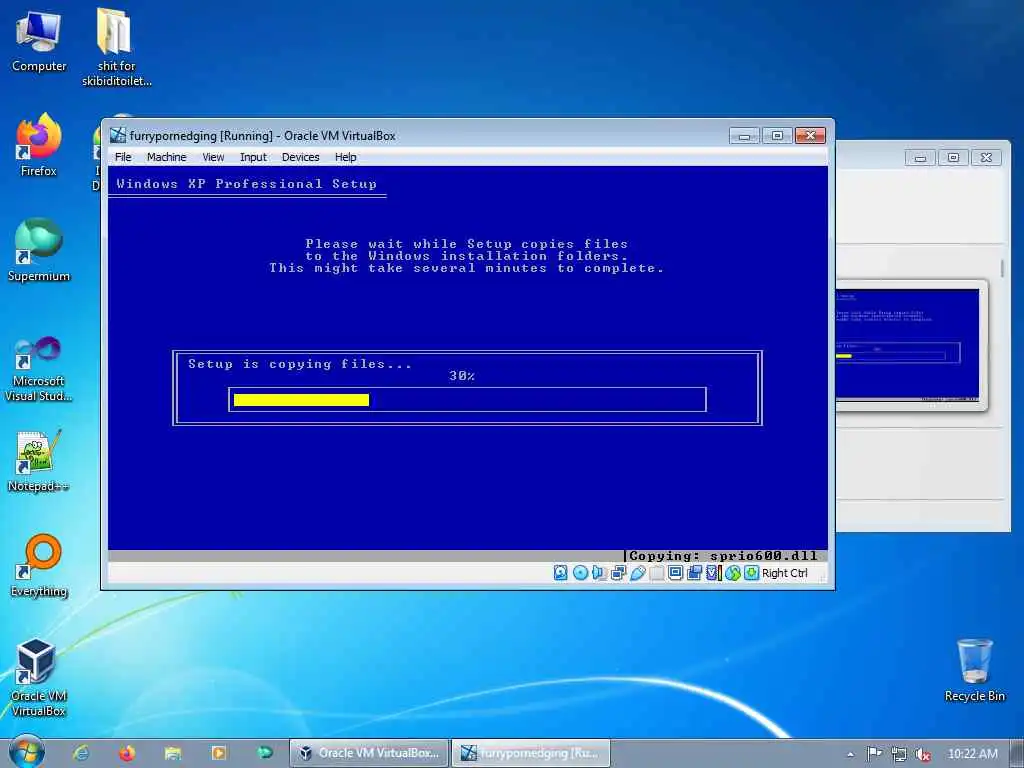This screenshot has height=768, width=1024.
Task: Switch to the running VM taskbar button
Action: click(x=531, y=753)
